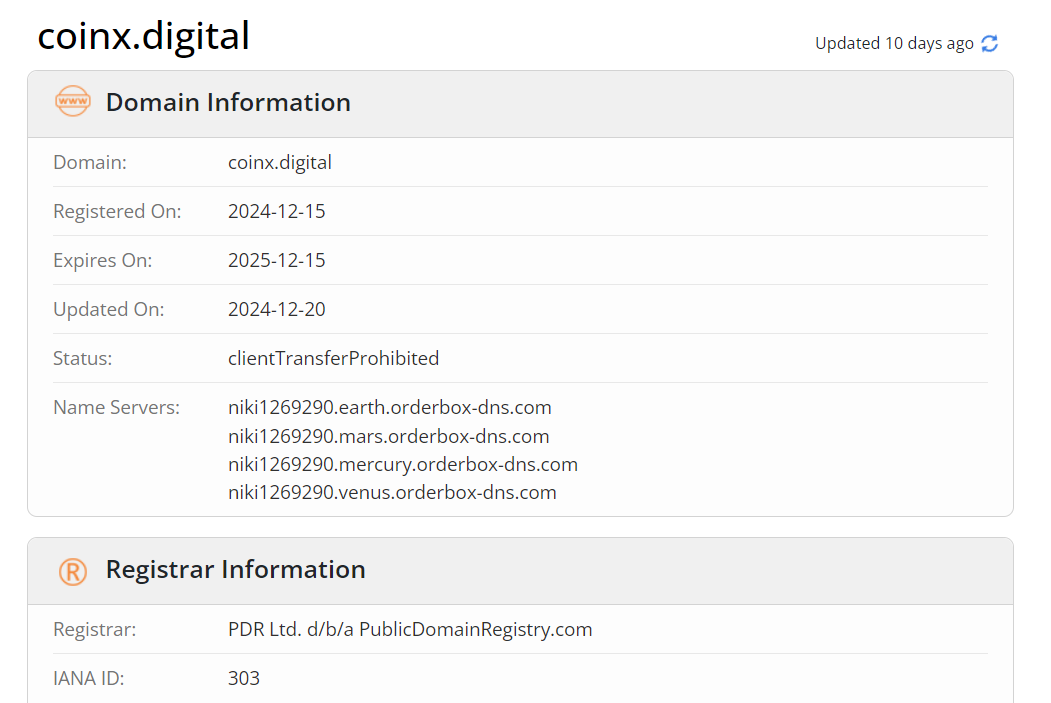Click the coinx.digital page title

(x=143, y=37)
